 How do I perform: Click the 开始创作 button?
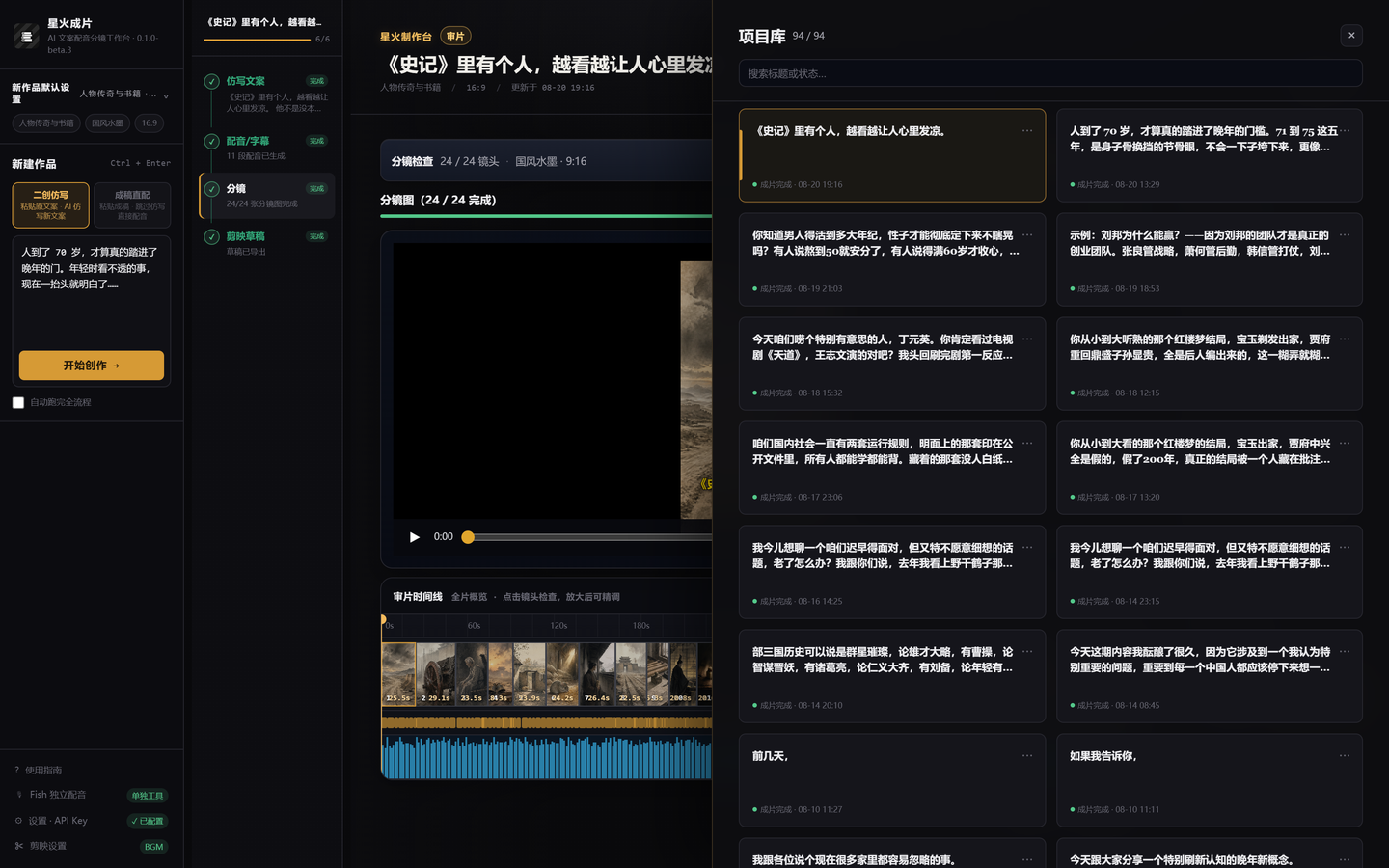pyautogui.click(x=92, y=366)
